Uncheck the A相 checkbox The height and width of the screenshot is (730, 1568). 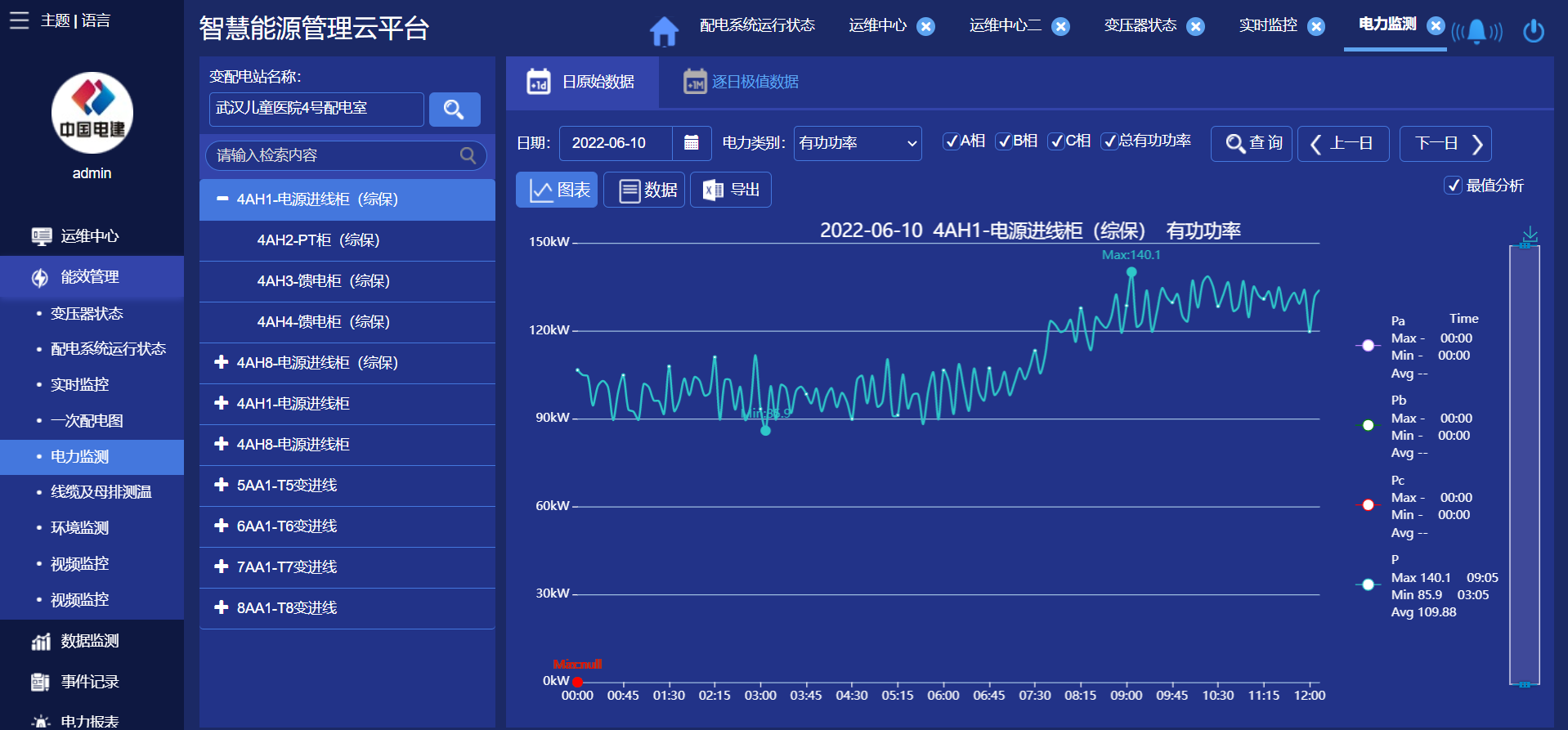(x=951, y=141)
